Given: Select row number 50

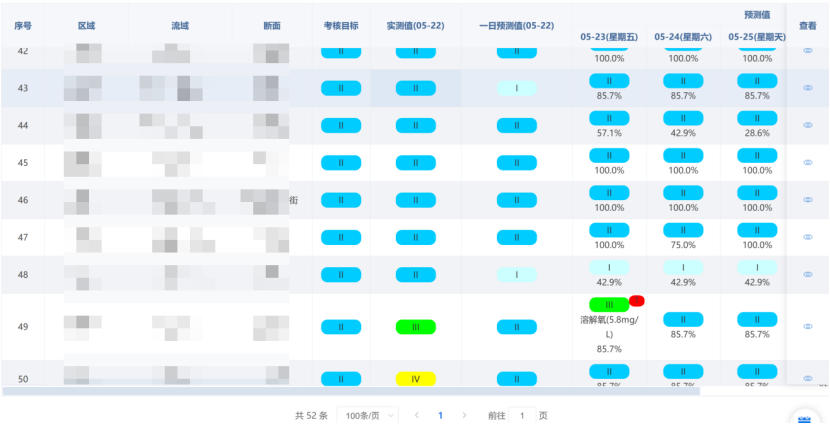Looking at the screenshot, I should (23, 379).
